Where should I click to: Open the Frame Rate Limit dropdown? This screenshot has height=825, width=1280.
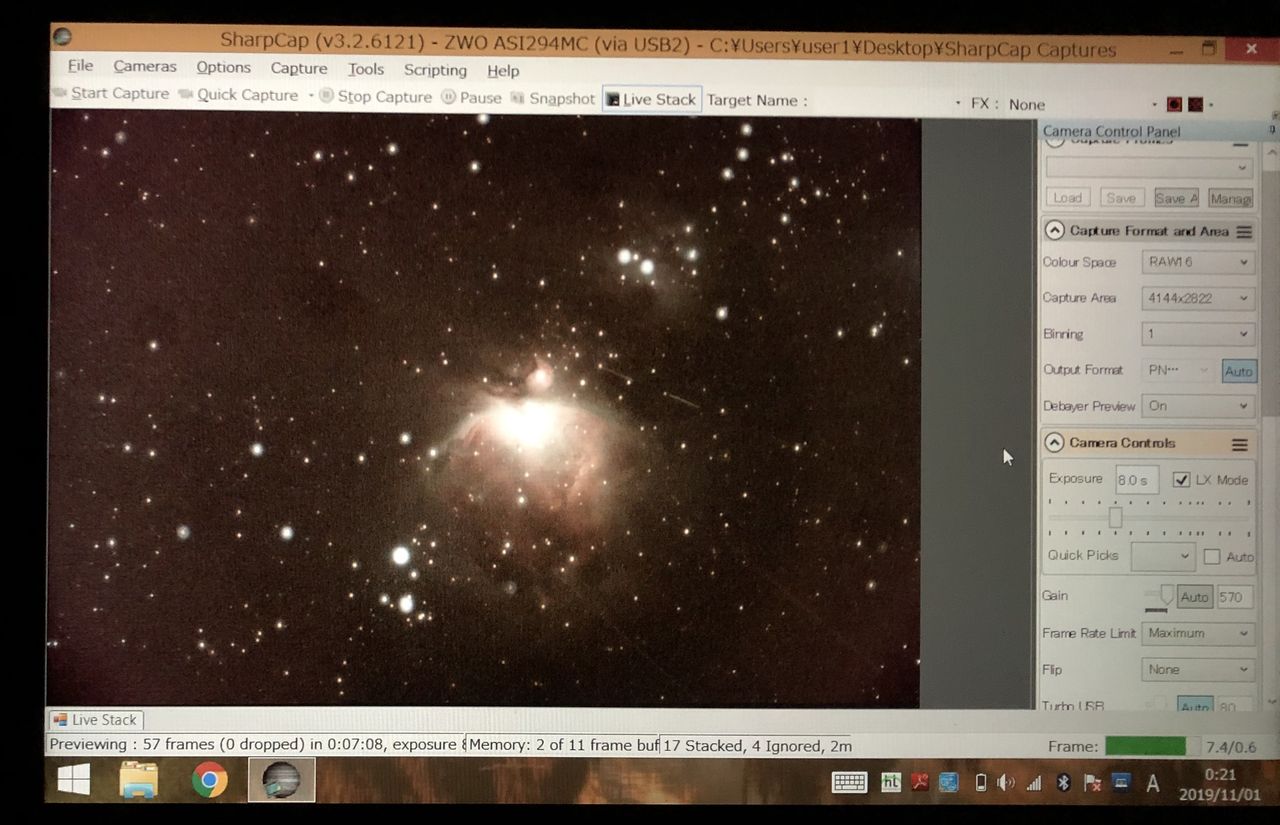[x=1197, y=633]
